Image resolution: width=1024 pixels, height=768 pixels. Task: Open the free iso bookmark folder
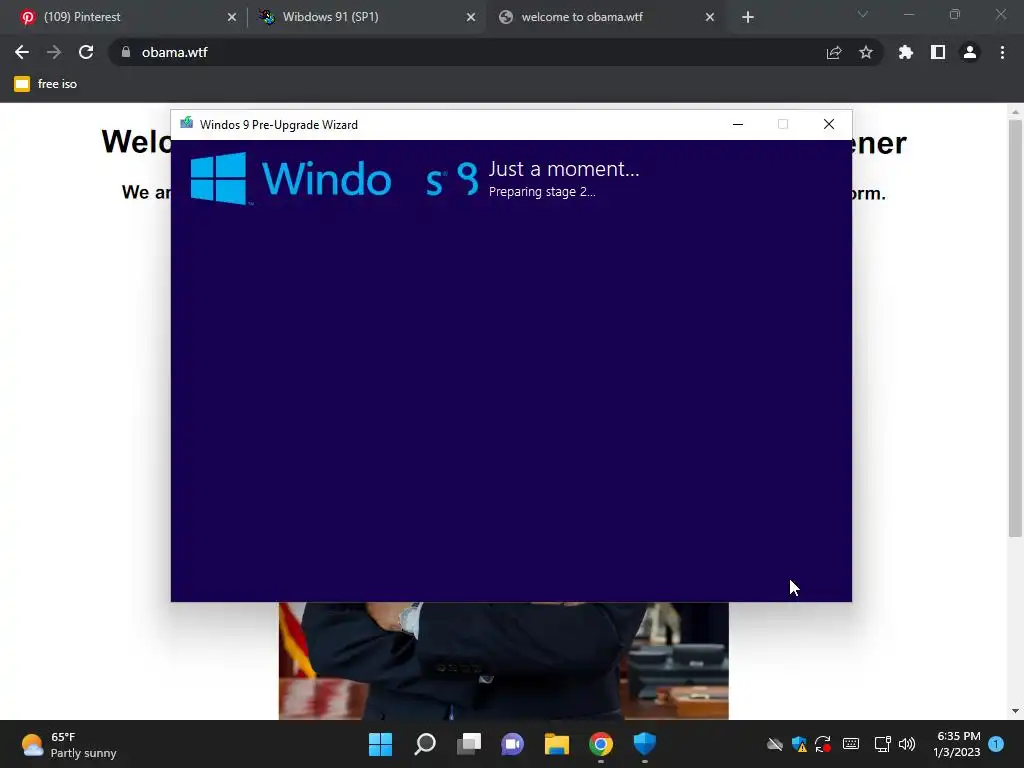click(x=46, y=84)
